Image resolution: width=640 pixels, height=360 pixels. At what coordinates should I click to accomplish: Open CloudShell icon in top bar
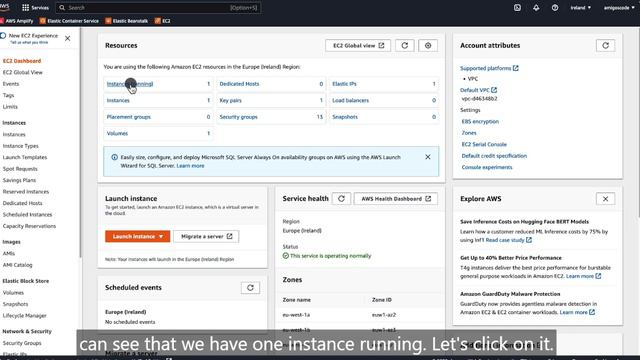(x=517, y=7)
